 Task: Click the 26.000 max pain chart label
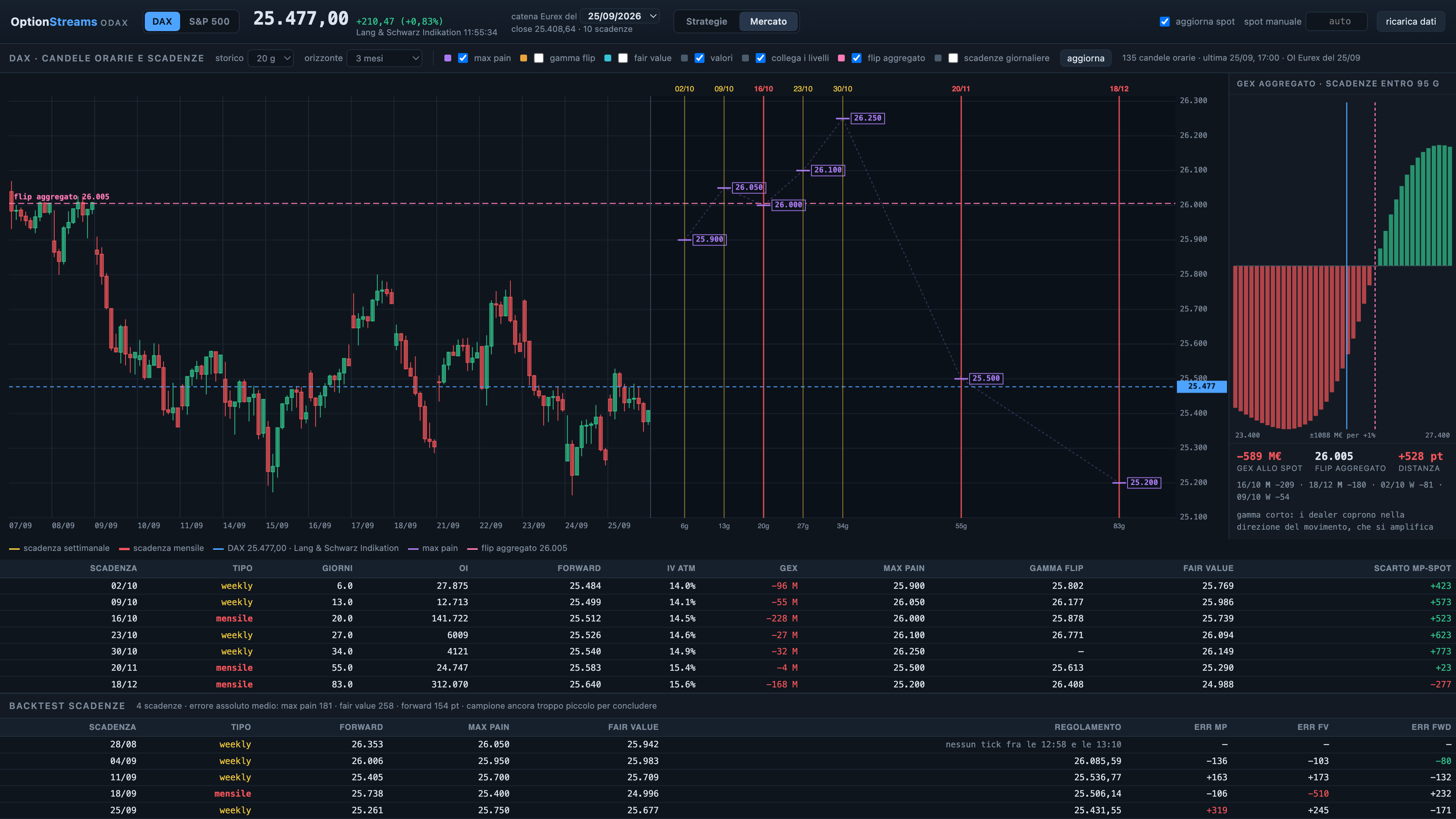pos(788,205)
